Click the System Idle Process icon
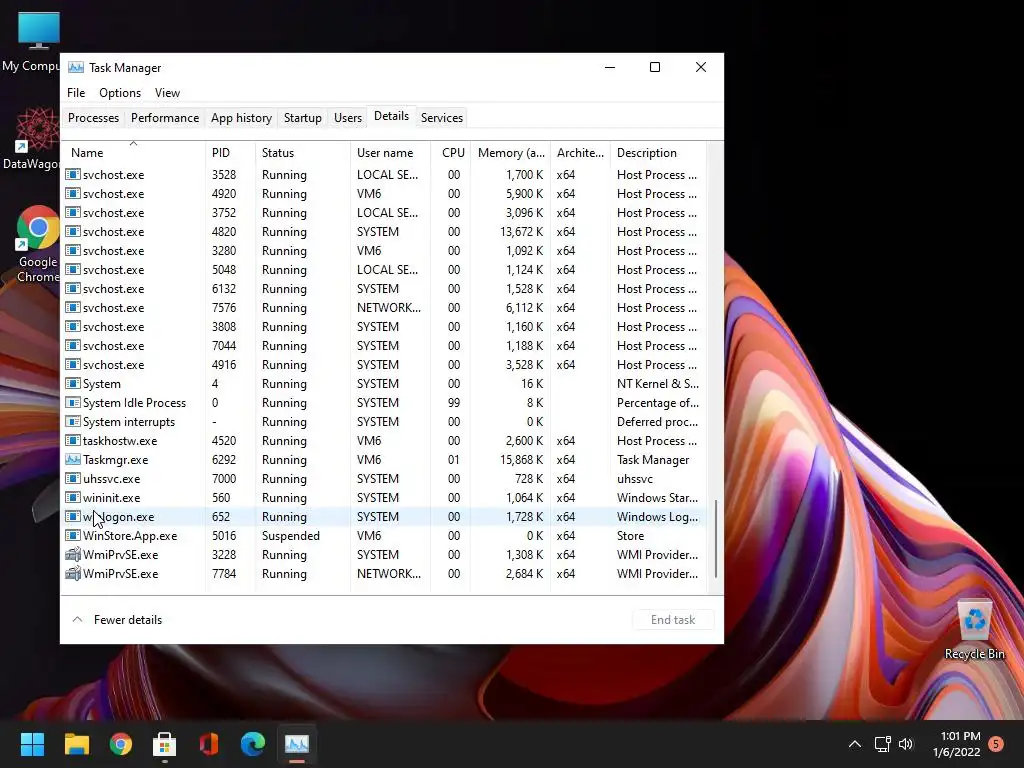The height and width of the screenshot is (768, 1024). tap(73, 402)
